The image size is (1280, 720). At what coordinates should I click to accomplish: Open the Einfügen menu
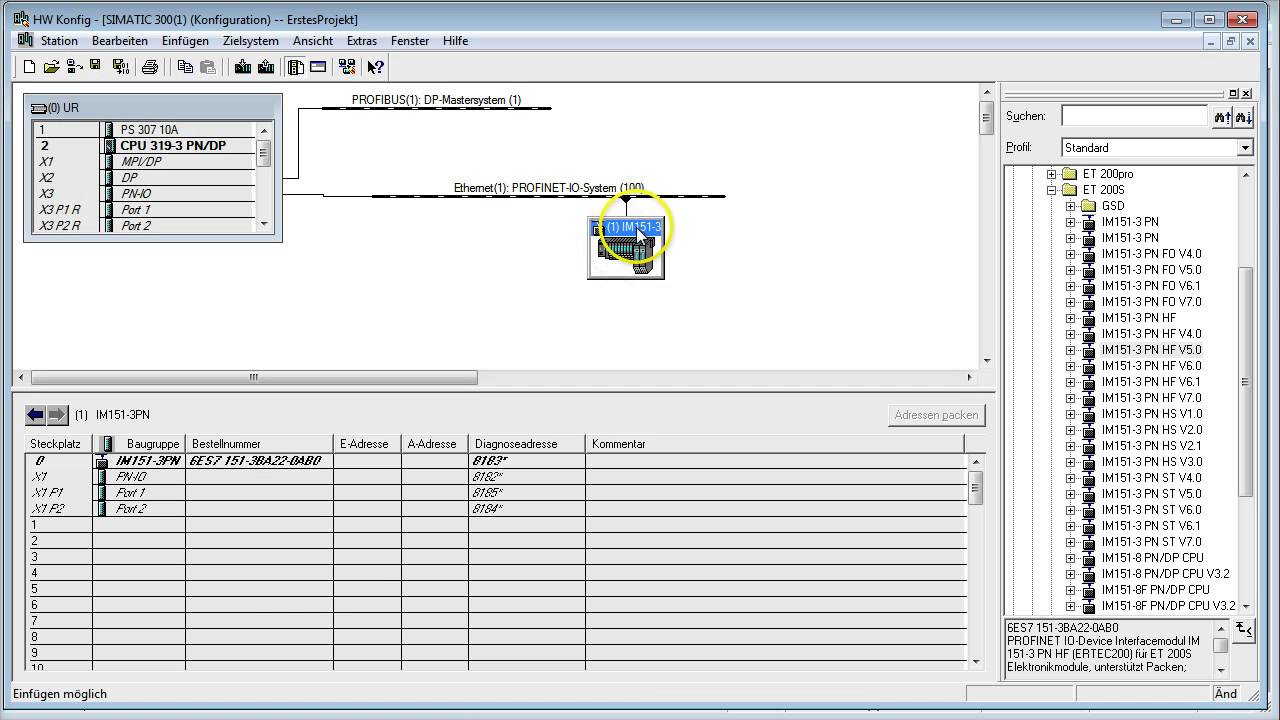coord(185,41)
